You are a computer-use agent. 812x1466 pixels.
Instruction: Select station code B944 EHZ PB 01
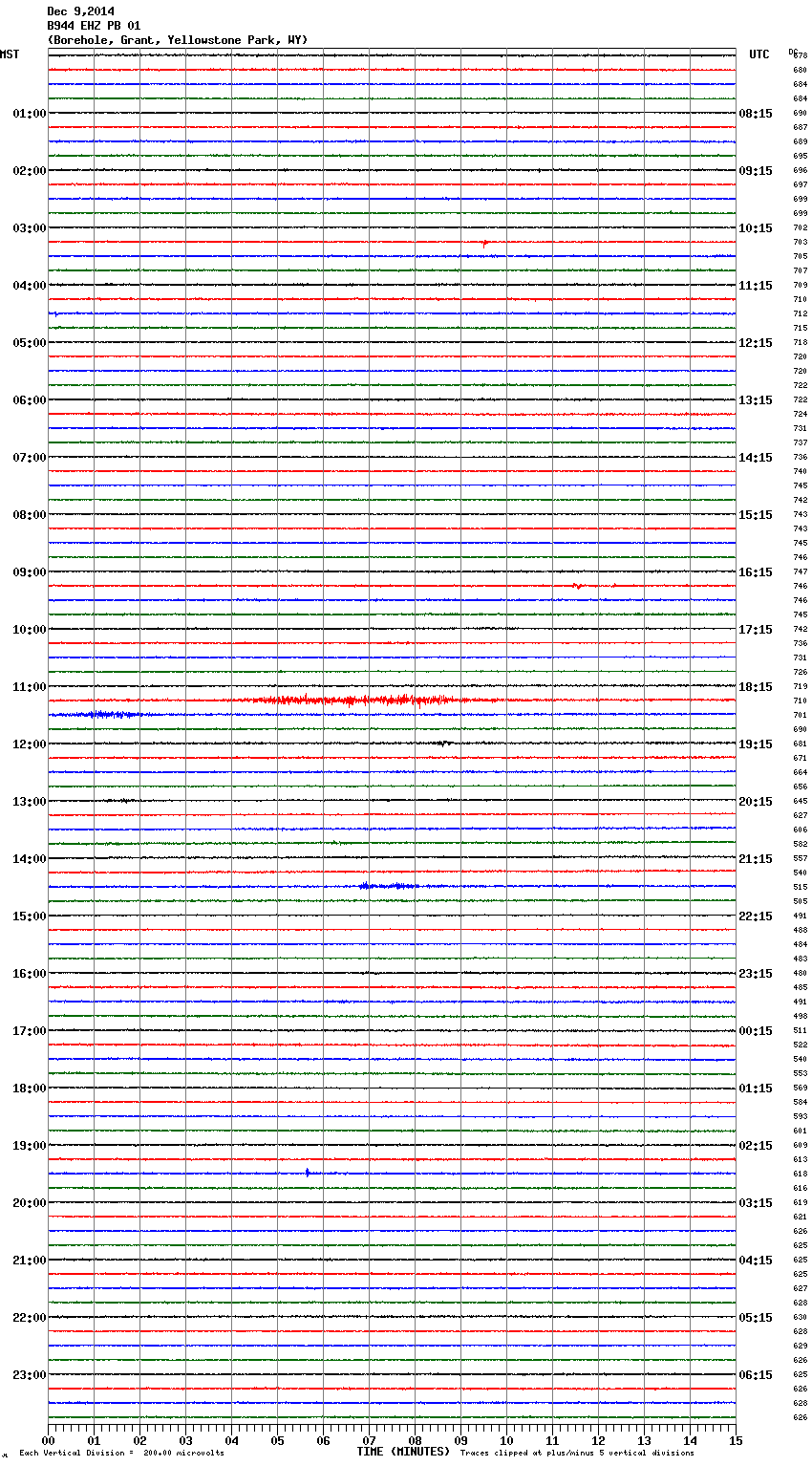pos(94,26)
